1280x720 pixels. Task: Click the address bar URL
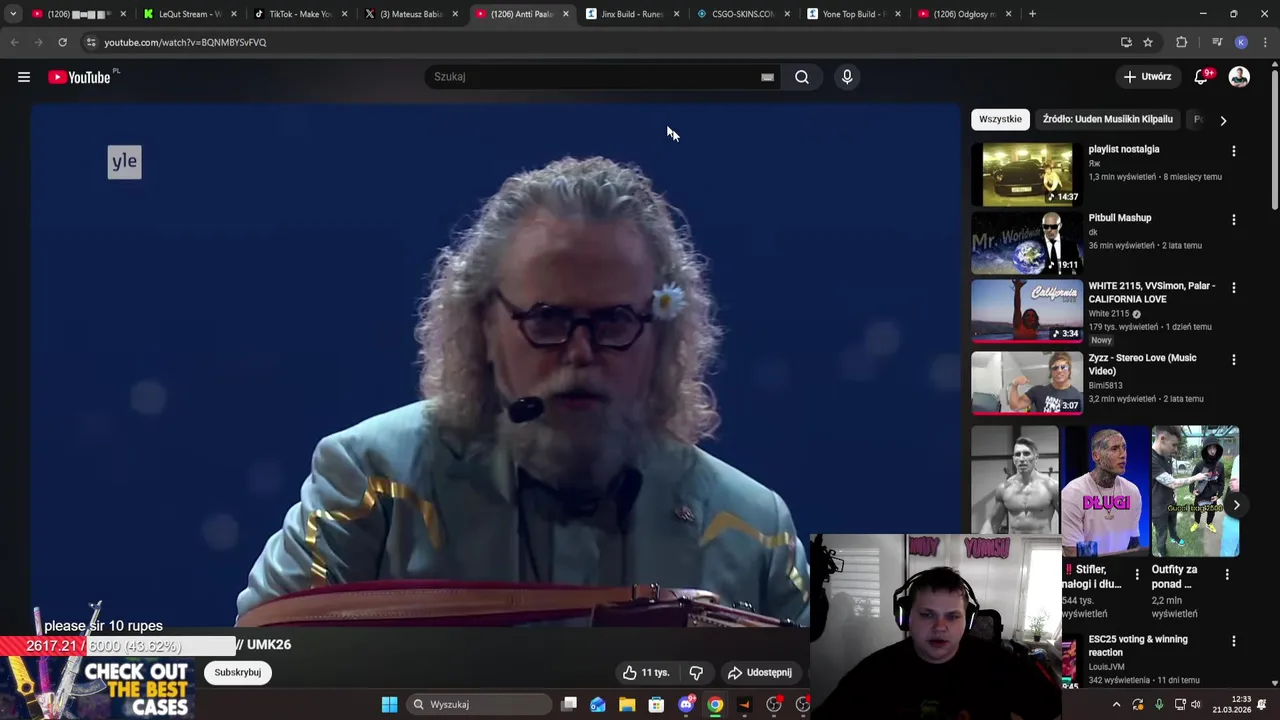(185, 43)
